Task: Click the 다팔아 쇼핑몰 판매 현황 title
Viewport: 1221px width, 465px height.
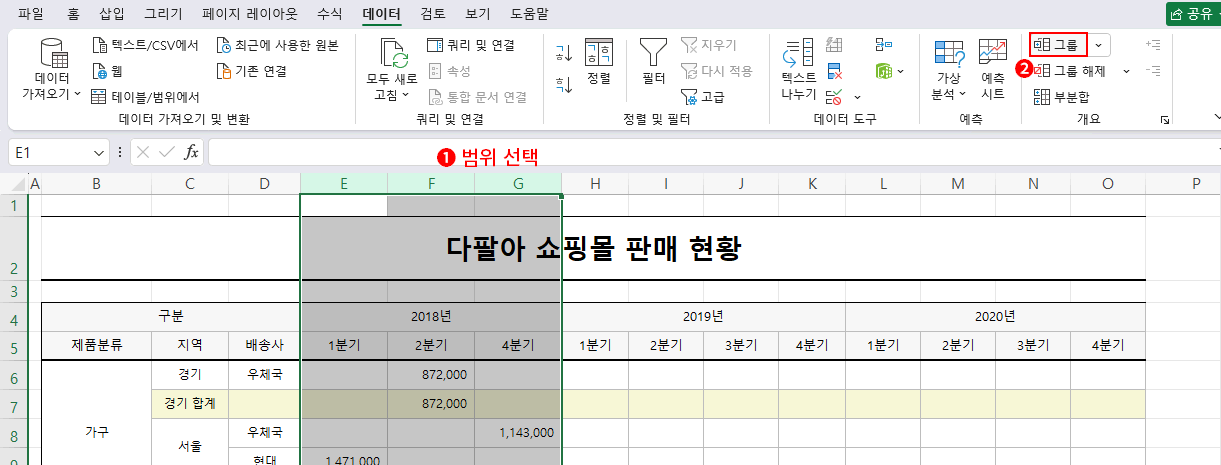Action: [593, 248]
